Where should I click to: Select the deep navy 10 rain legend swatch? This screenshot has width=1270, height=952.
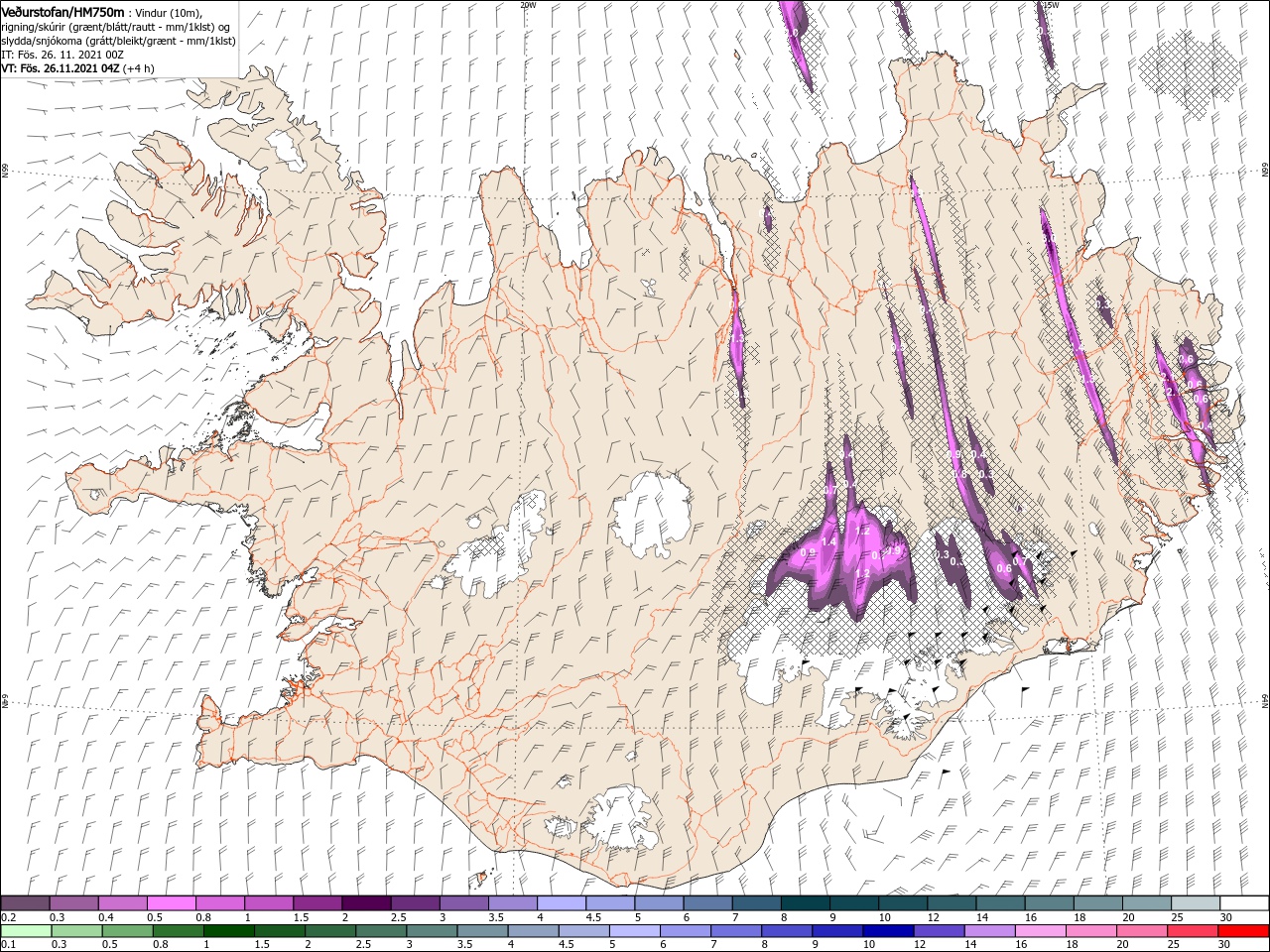888,931
